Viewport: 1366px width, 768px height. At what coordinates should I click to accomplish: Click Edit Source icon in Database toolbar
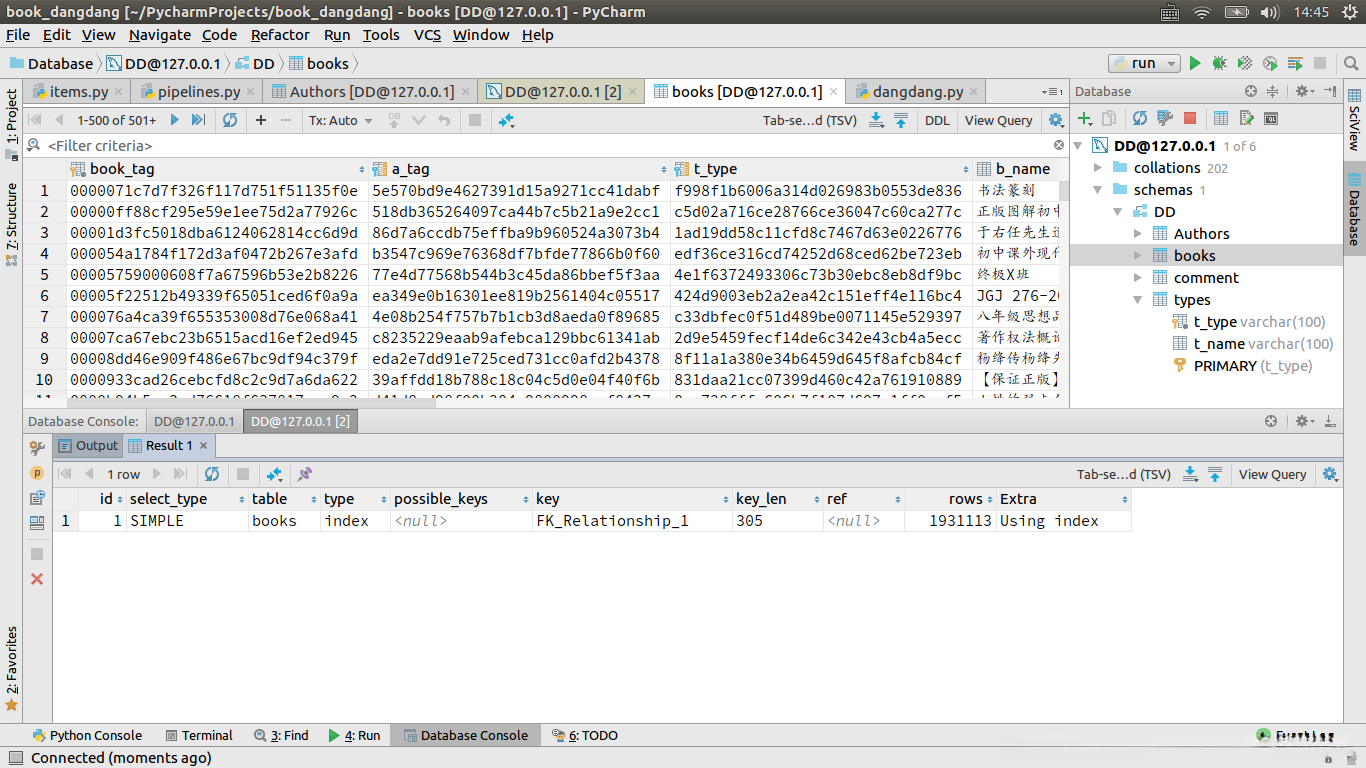point(1246,118)
